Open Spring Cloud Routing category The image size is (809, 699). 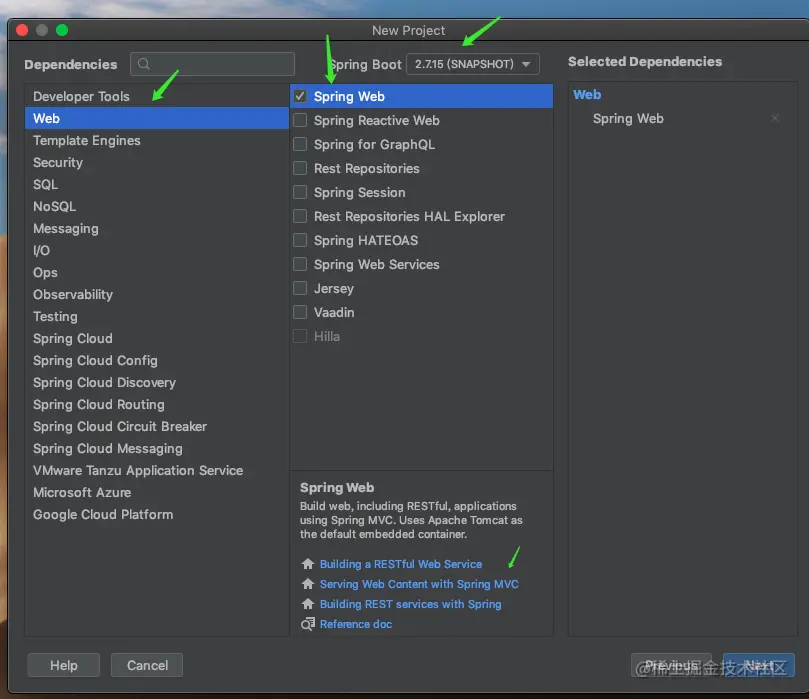[157, 404]
